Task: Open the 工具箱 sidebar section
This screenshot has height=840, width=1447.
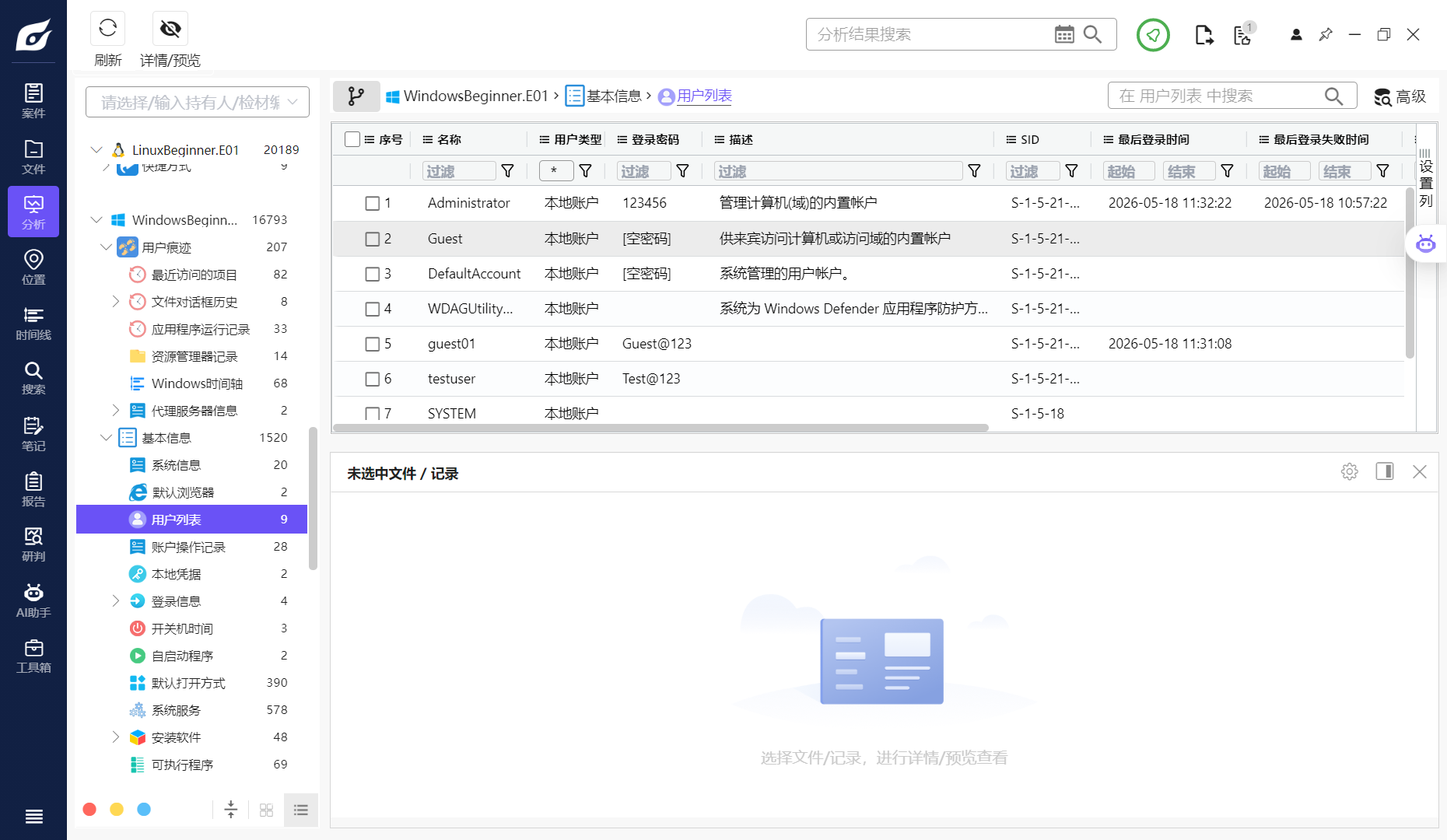Action: 33,656
